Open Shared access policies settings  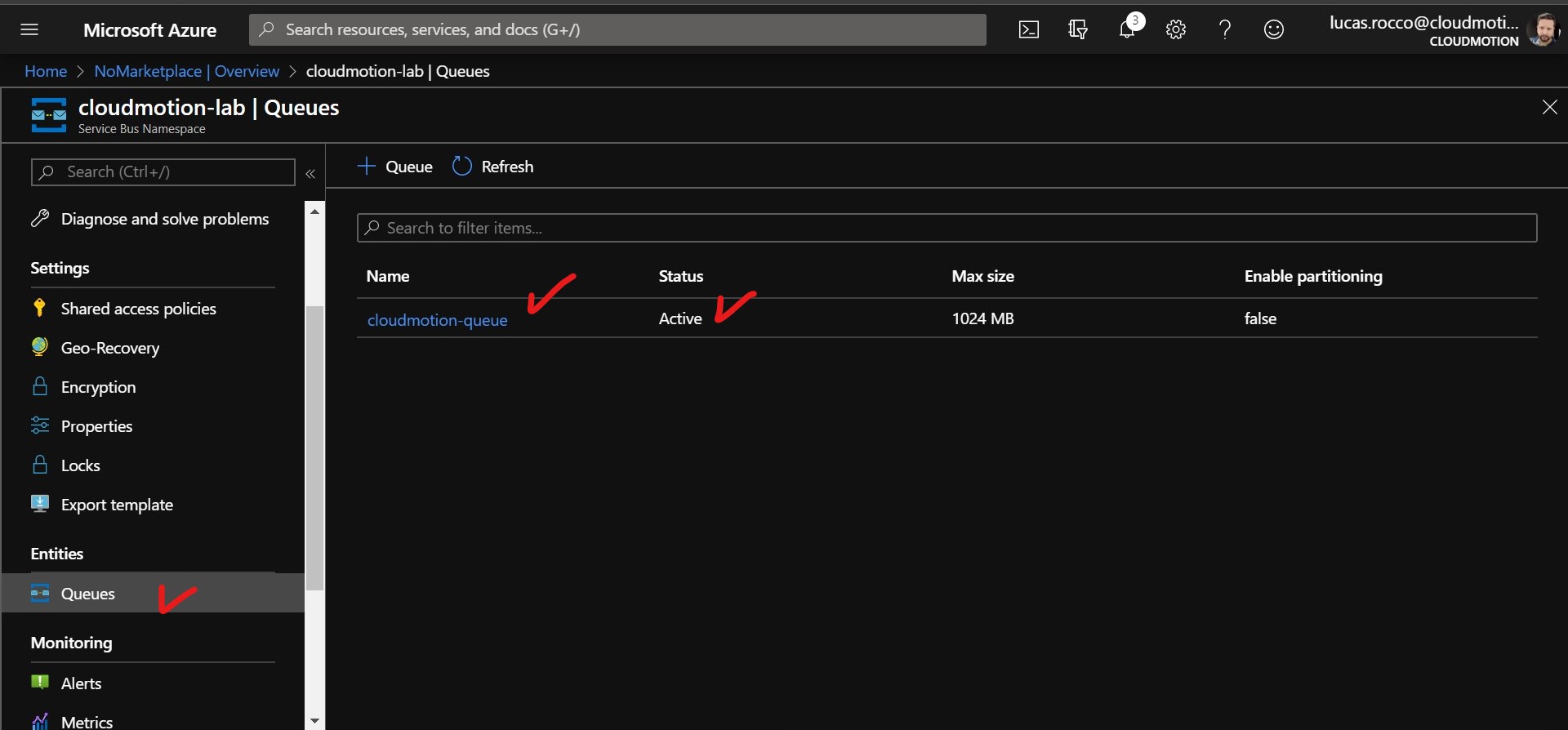point(138,309)
